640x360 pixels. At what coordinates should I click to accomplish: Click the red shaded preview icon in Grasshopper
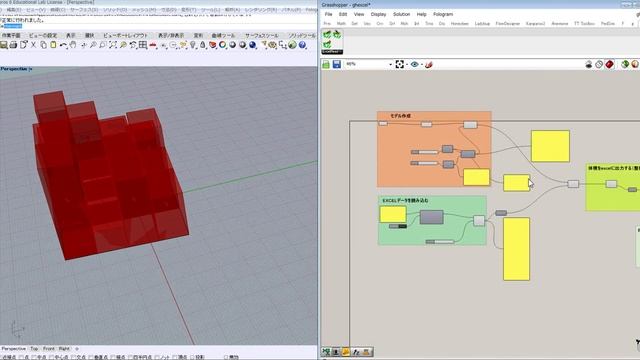(609, 64)
